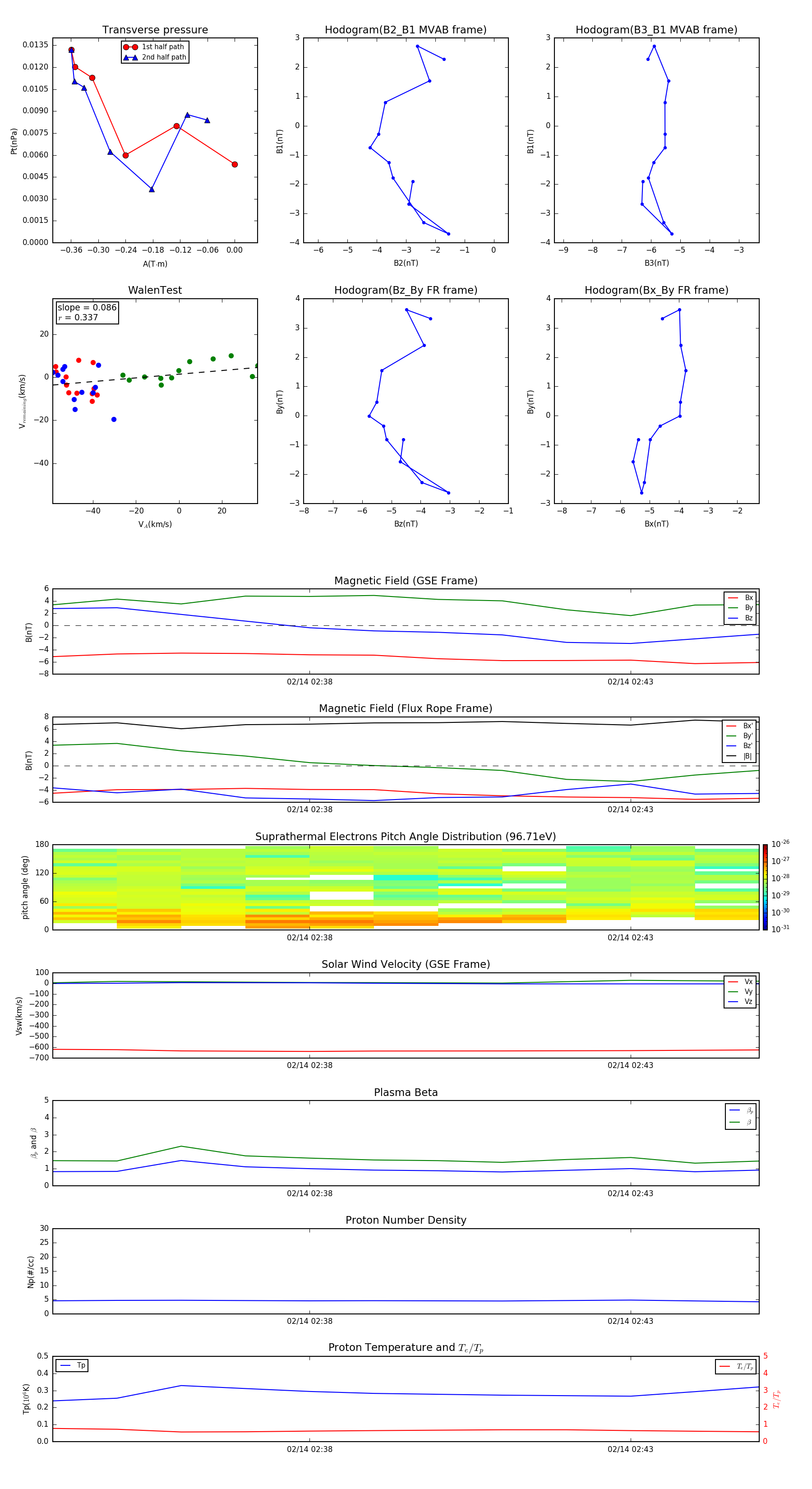812x1489 pixels.
Task: Click 02/14 02:43 tick label under Proton Number Density
Action: (x=630, y=1321)
